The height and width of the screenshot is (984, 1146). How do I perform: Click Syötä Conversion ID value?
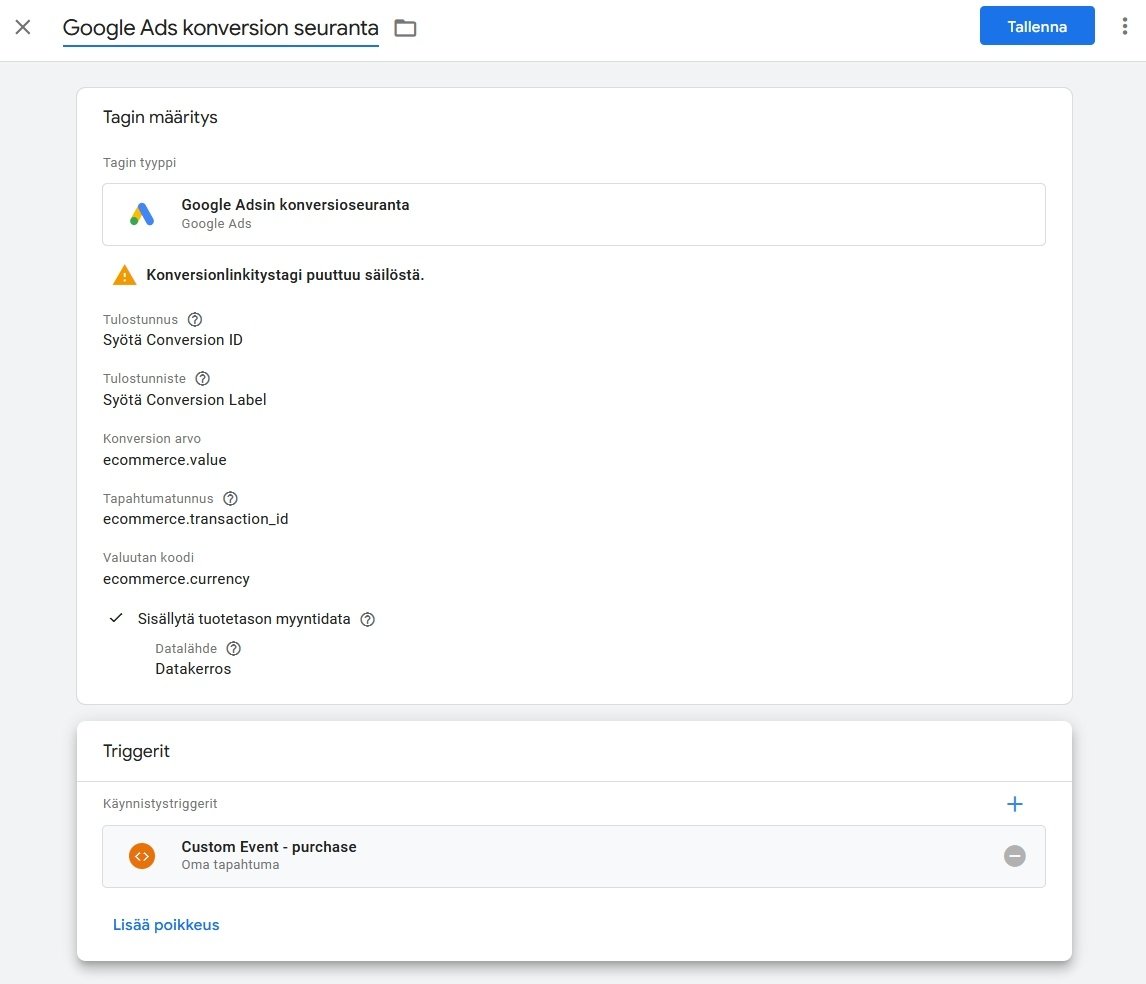tap(172, 340)
